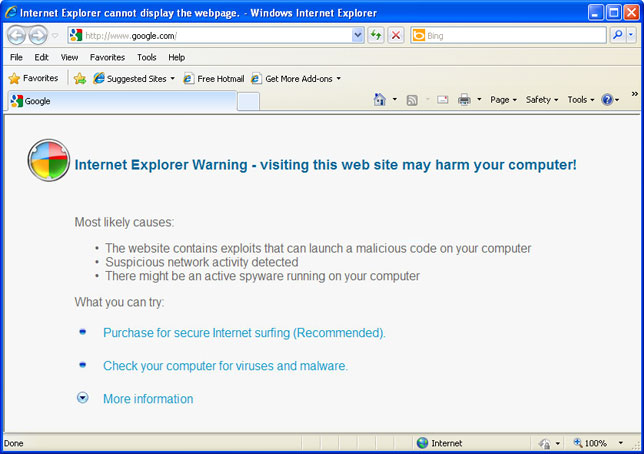The width and height of the screenshot is (644, 454).
Task: Click the blue Help question mark icon
Action: 607,99
